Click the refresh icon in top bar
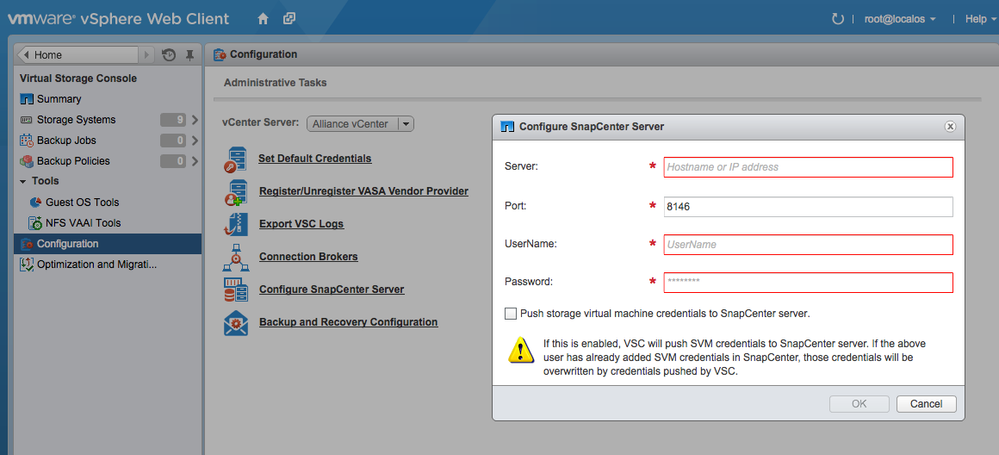This screenshot has height=455, width=999. 837,19
